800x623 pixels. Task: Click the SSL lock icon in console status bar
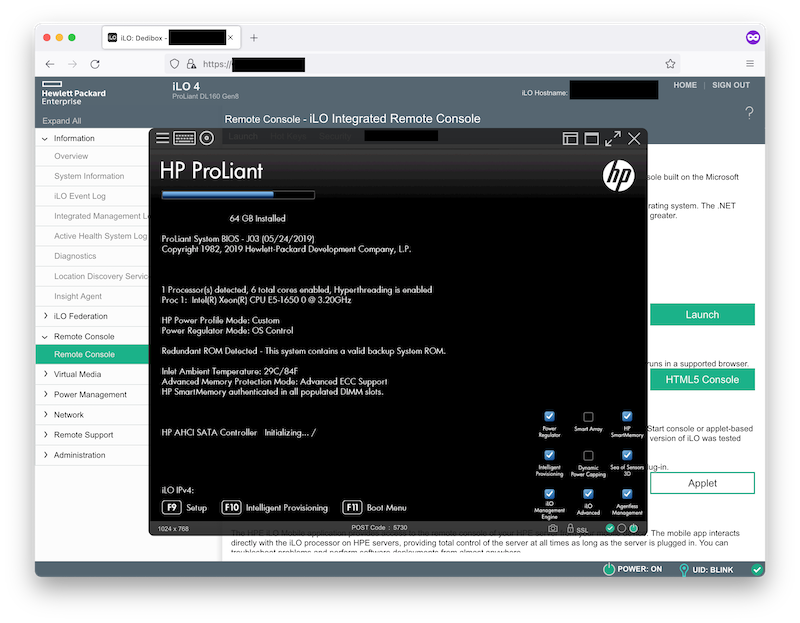pos(570,529)
